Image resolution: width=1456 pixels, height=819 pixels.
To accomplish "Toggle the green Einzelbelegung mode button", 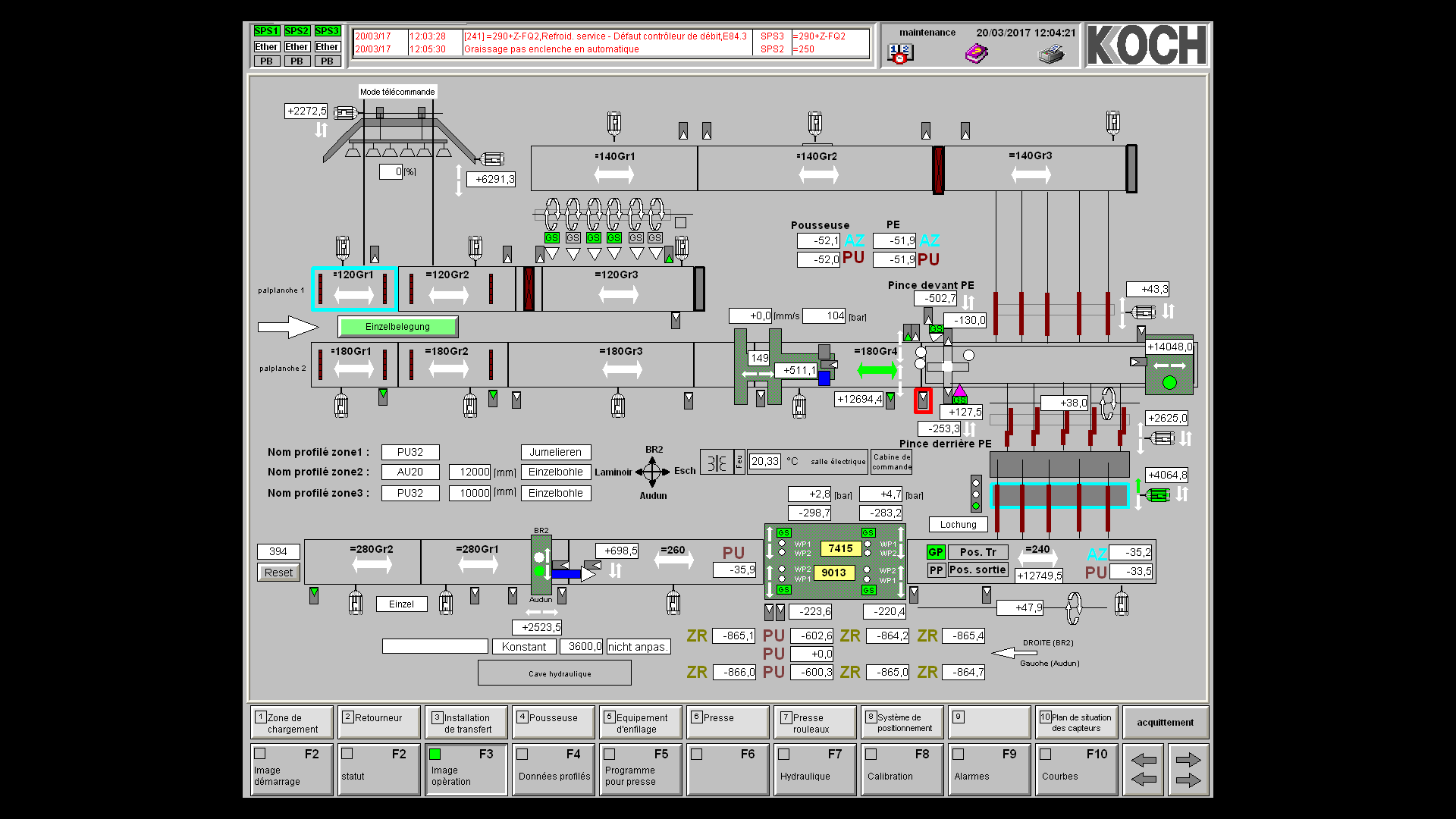I will coord(397,327).
